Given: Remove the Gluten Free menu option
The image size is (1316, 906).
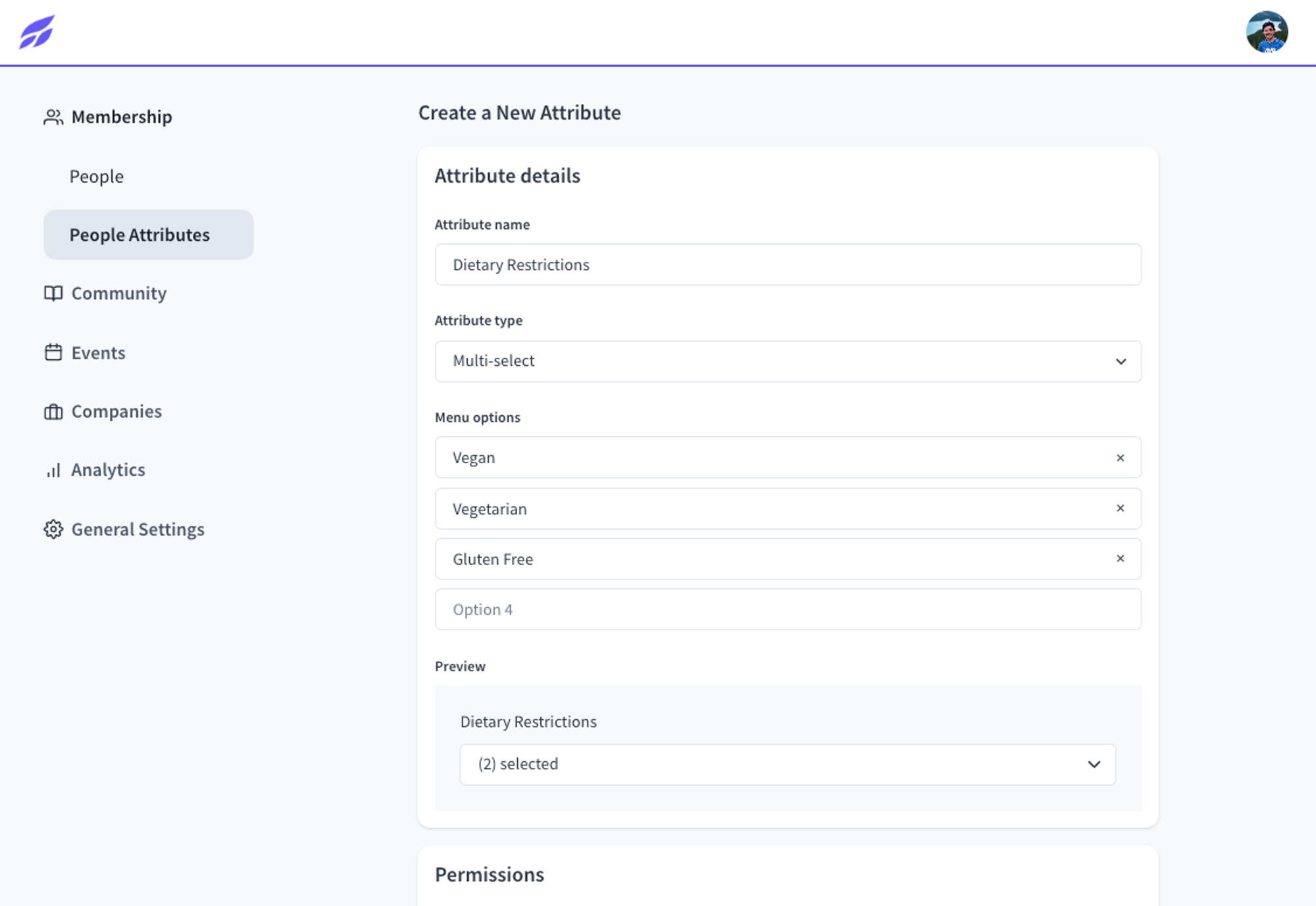Looking at the screenshot, I should [1120, 559].
